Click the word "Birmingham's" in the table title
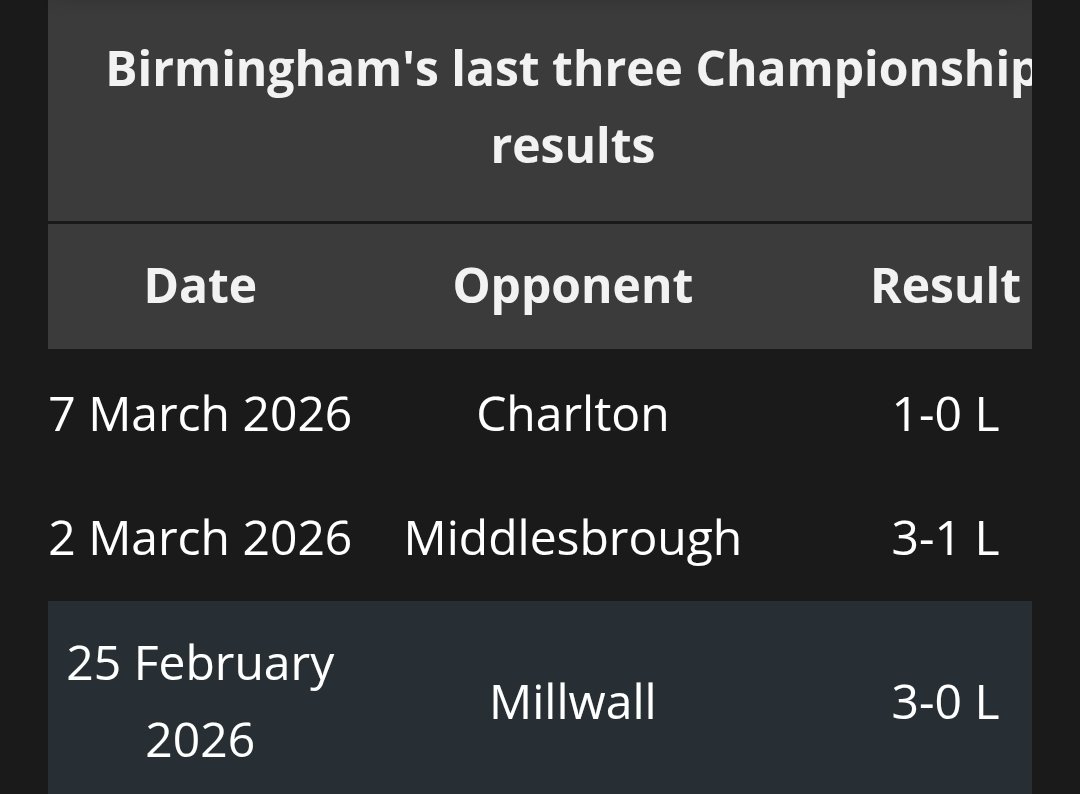 tap(270, 69)
